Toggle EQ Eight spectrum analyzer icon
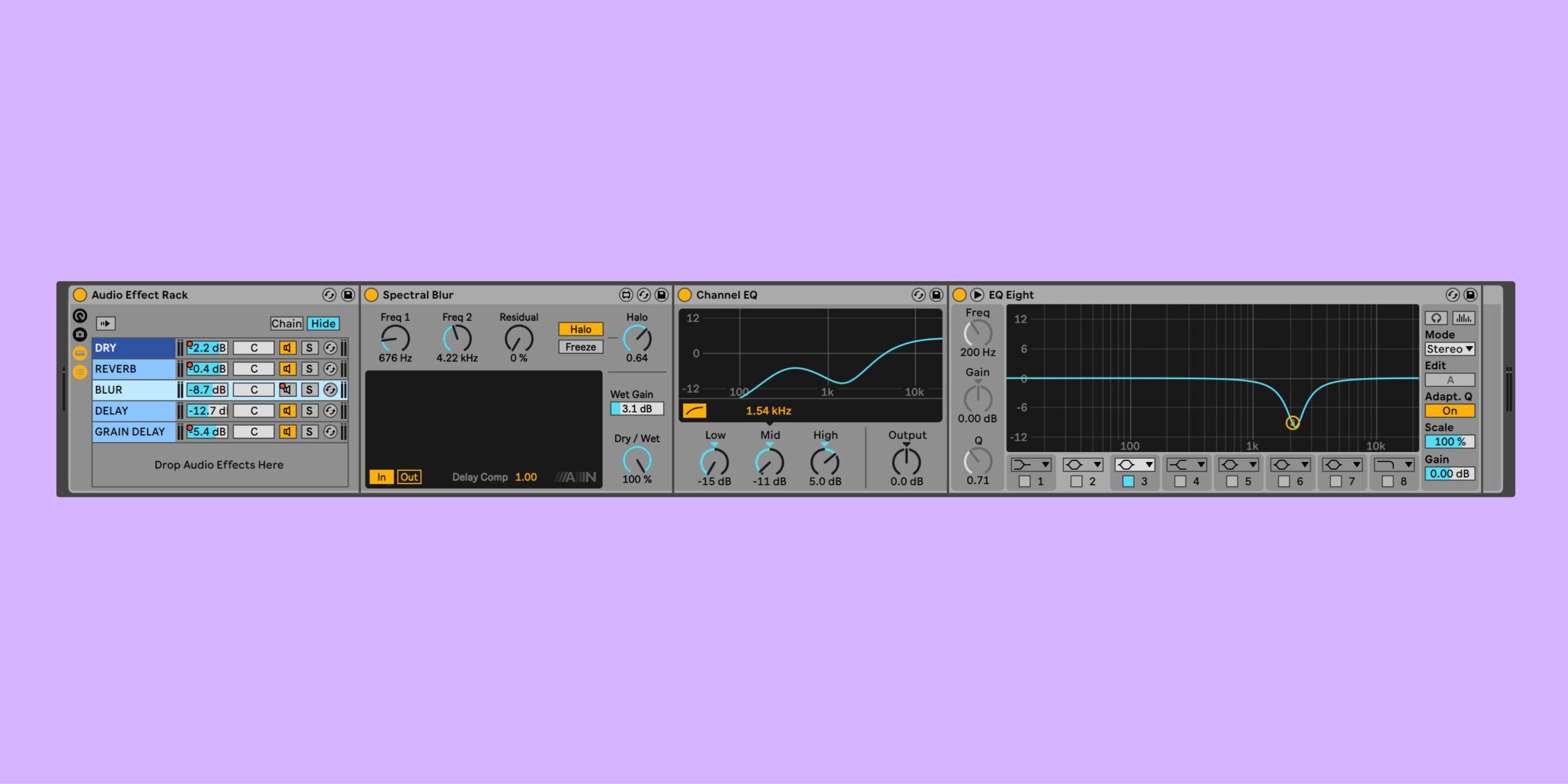The image size is (1568, 784). 1463,318
